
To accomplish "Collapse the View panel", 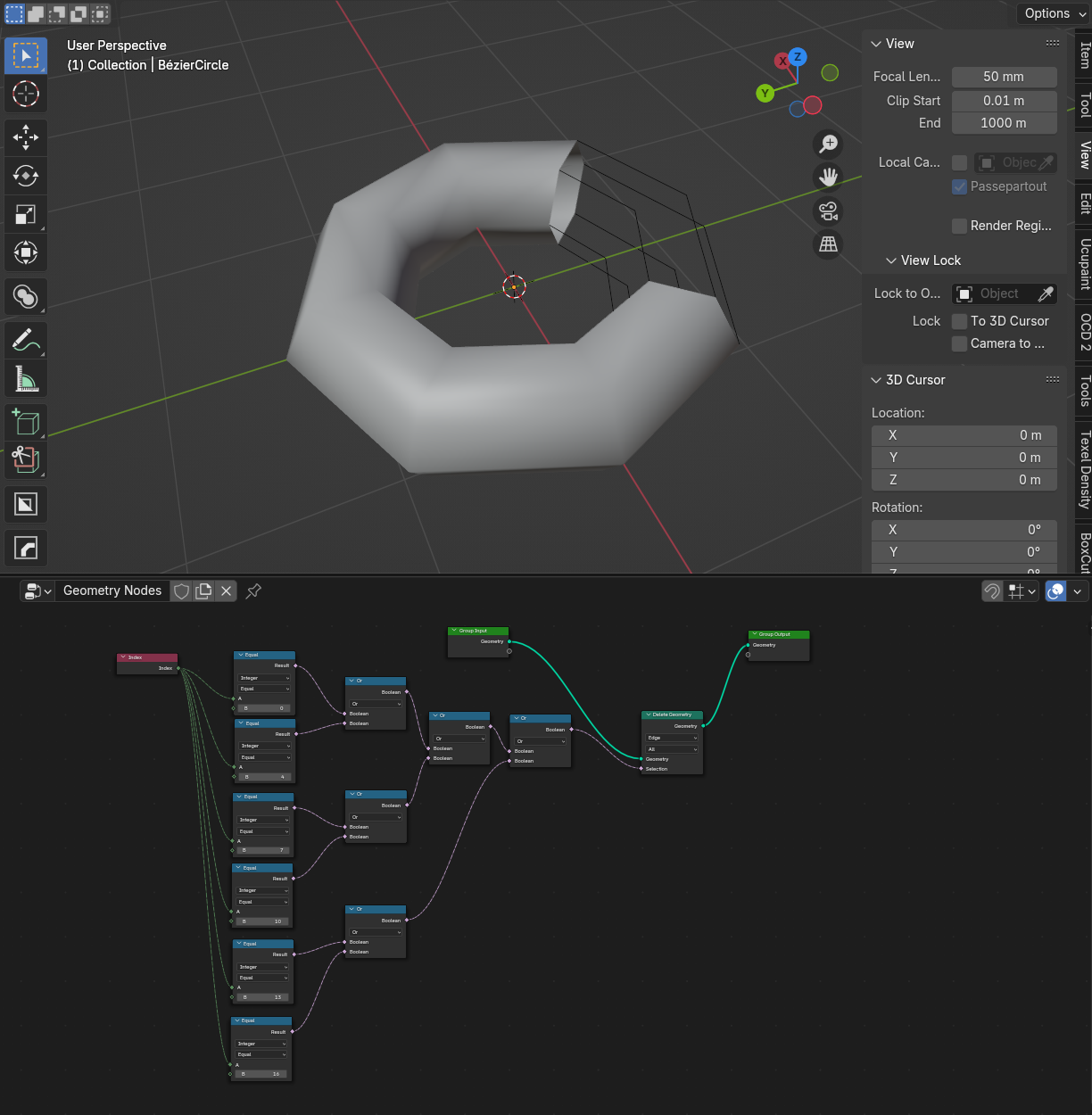I will tap(876, 44).
